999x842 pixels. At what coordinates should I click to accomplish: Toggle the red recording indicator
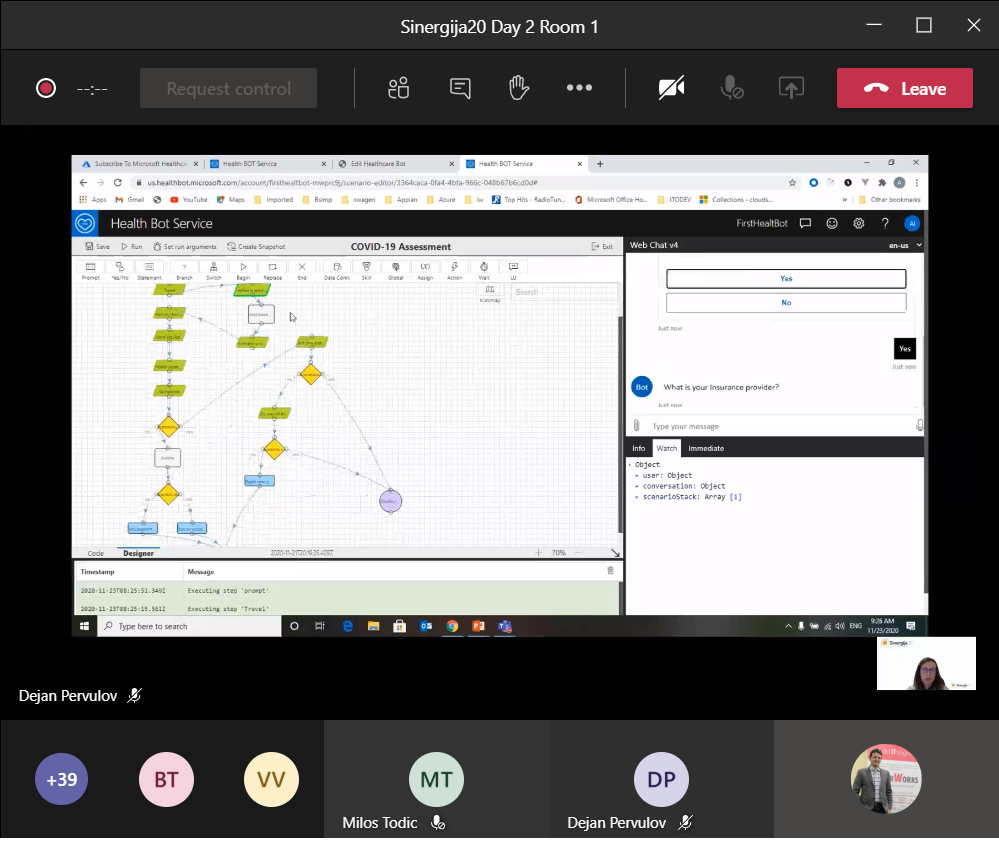pyautogui.click(x=46, y=88)
